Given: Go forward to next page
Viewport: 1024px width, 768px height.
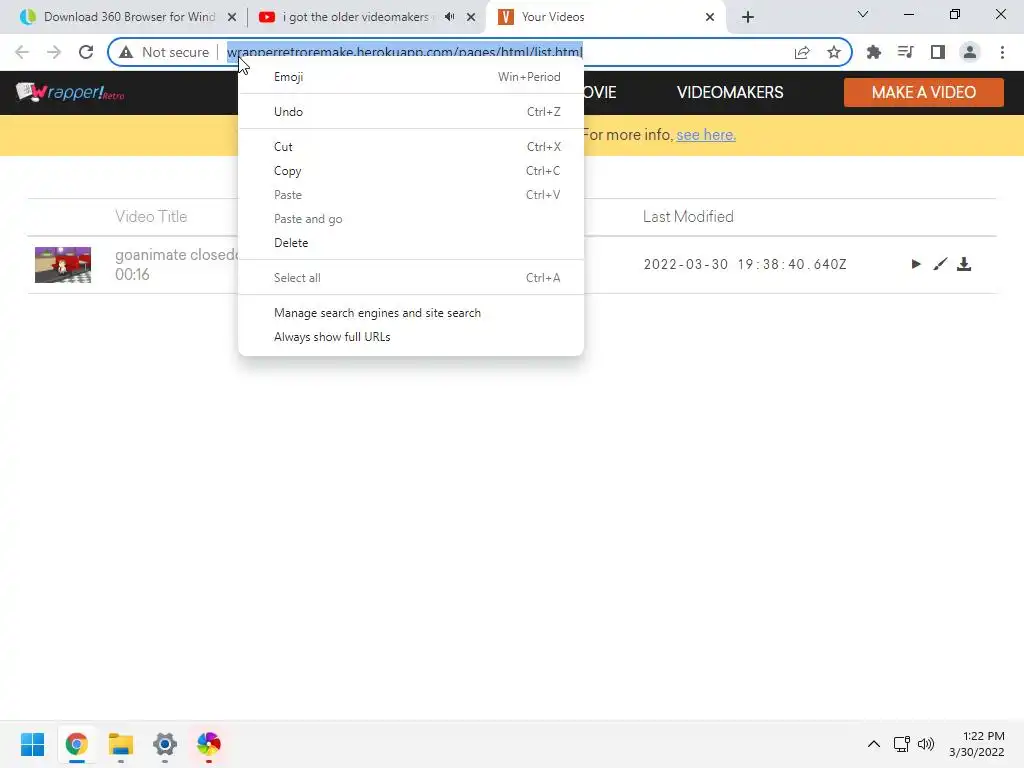Looking at the screenshot, I should click(54, 52).
